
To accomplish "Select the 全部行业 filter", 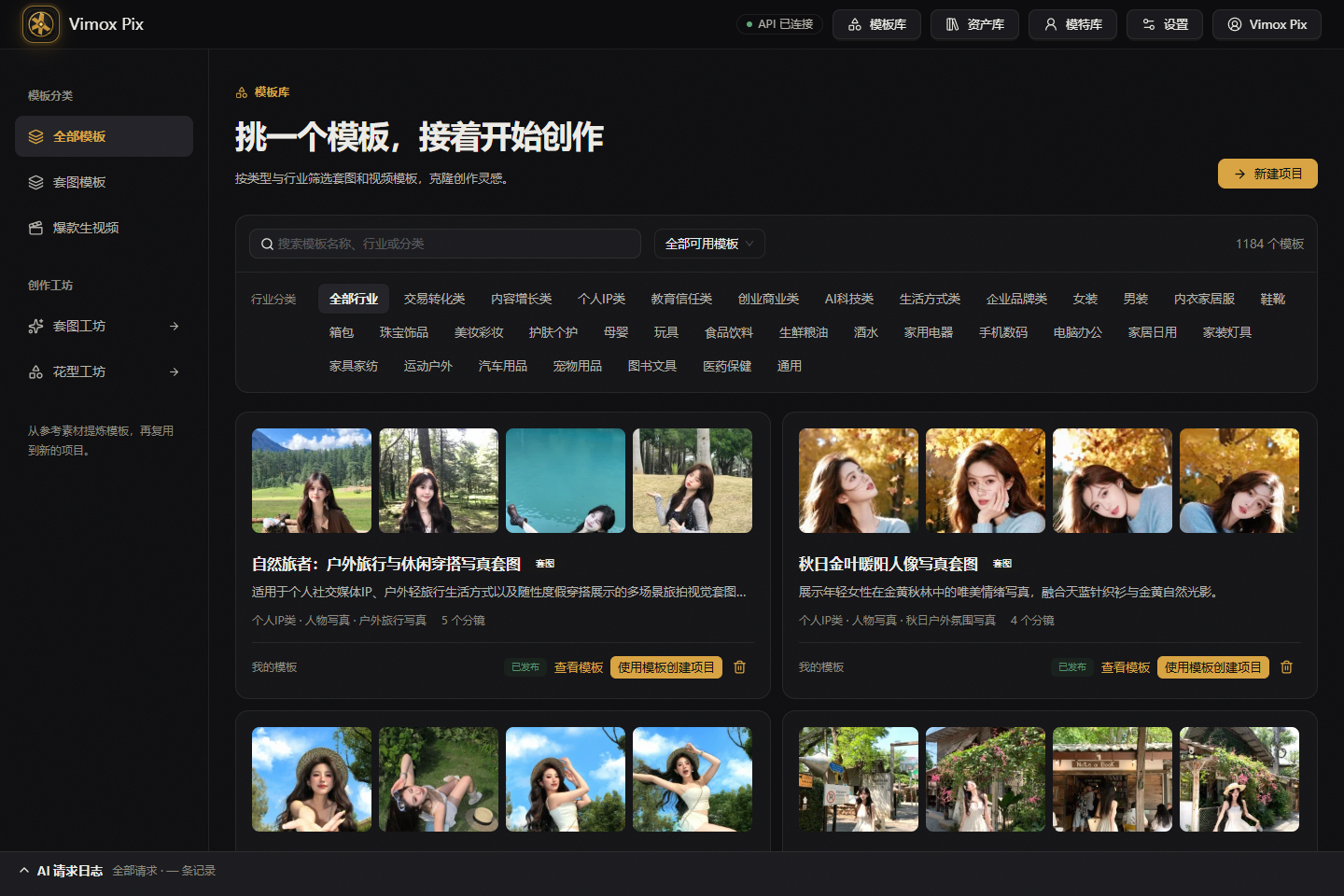I will point(354,299).
